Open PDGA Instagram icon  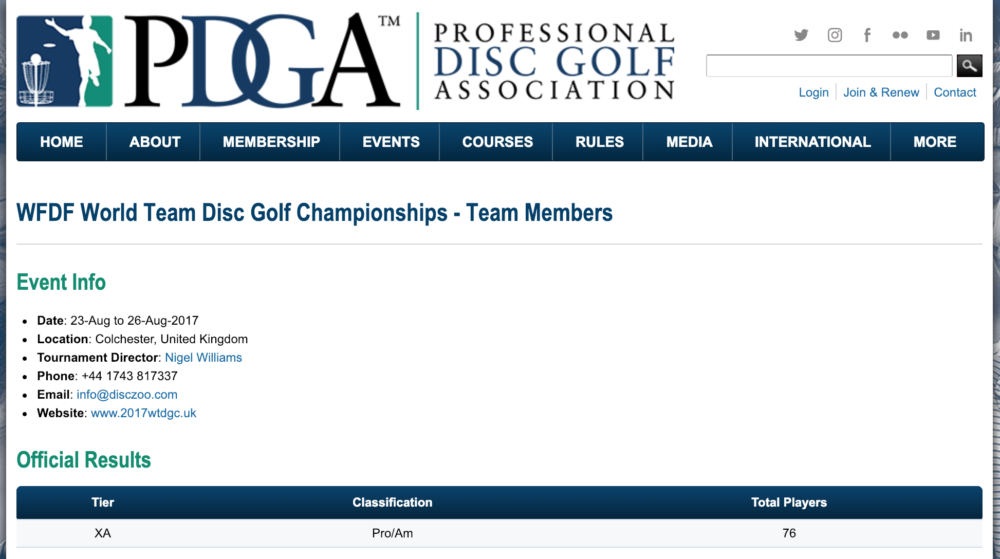pyautogui.click(x=834, y=35)
